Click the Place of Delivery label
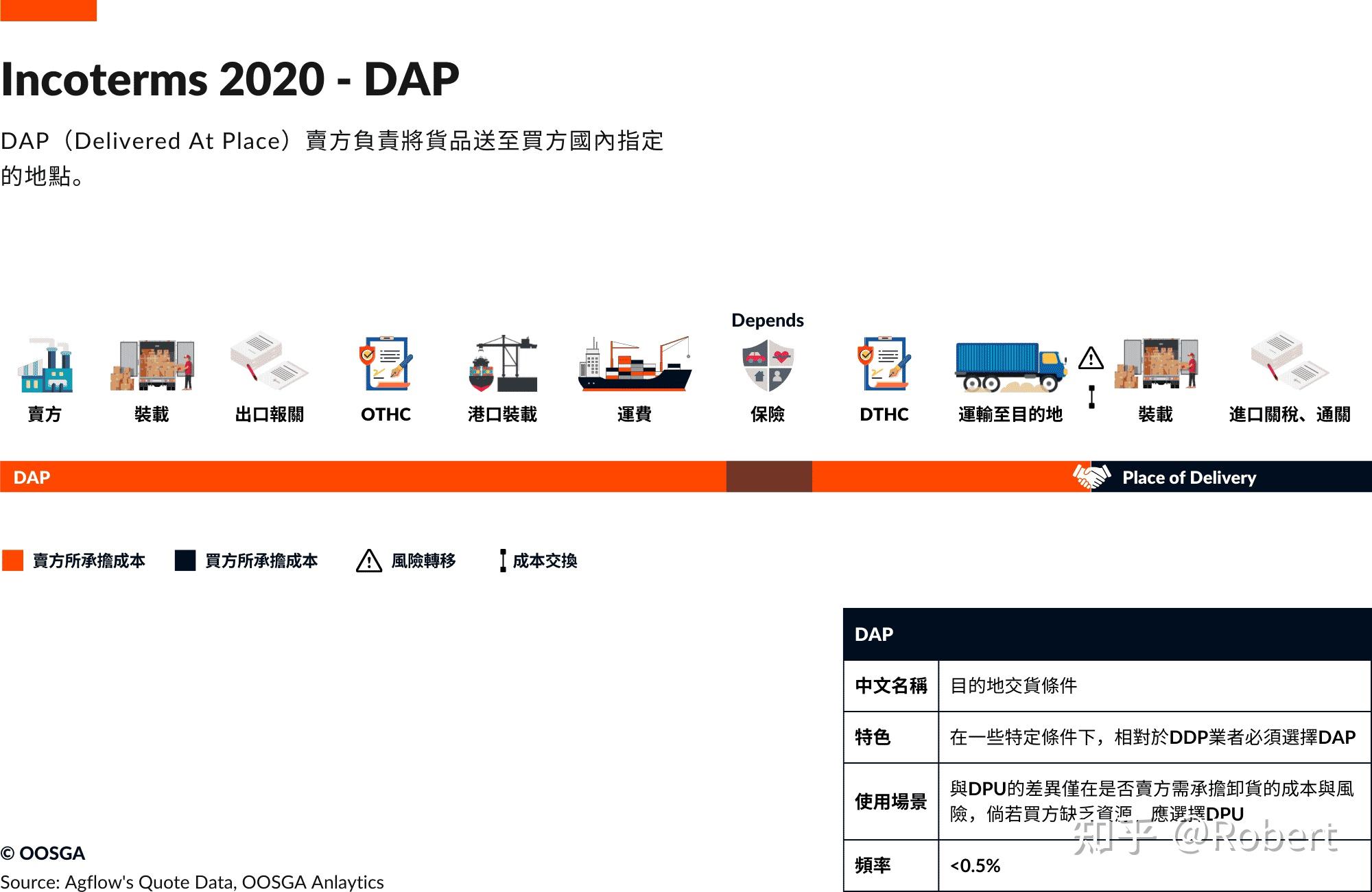 pos(1189,478)
